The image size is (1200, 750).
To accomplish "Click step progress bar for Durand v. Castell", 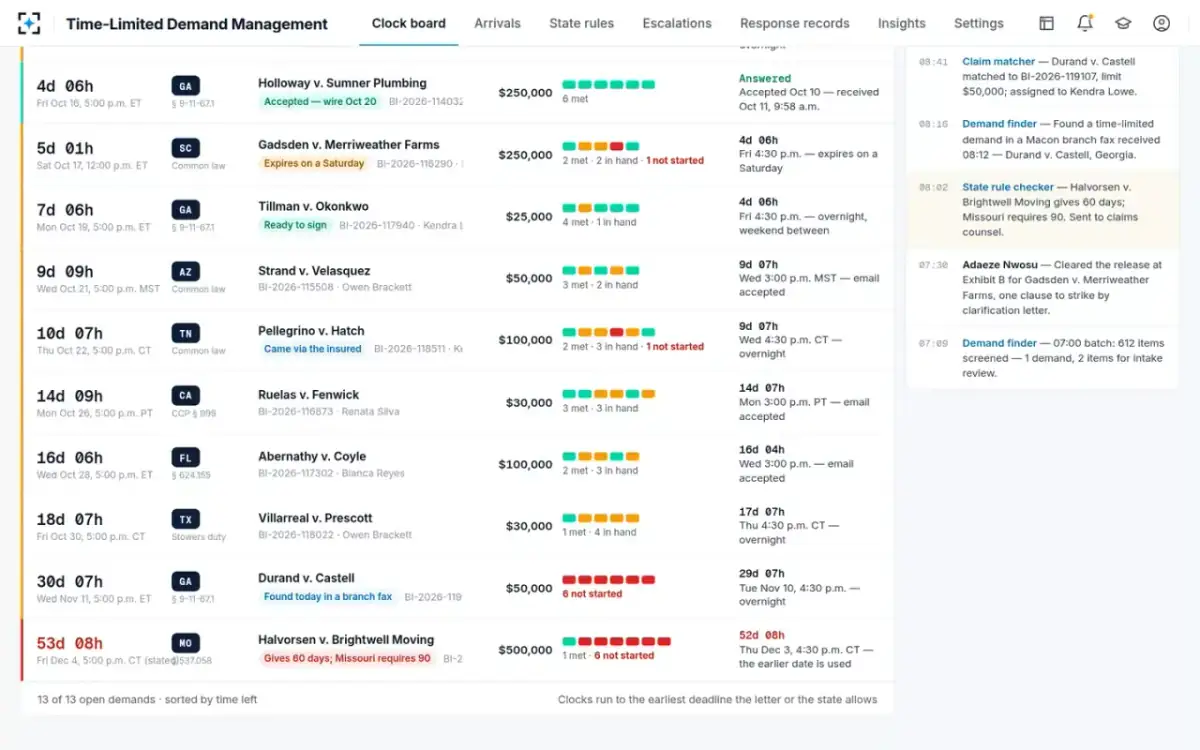I will coord(609,579).
